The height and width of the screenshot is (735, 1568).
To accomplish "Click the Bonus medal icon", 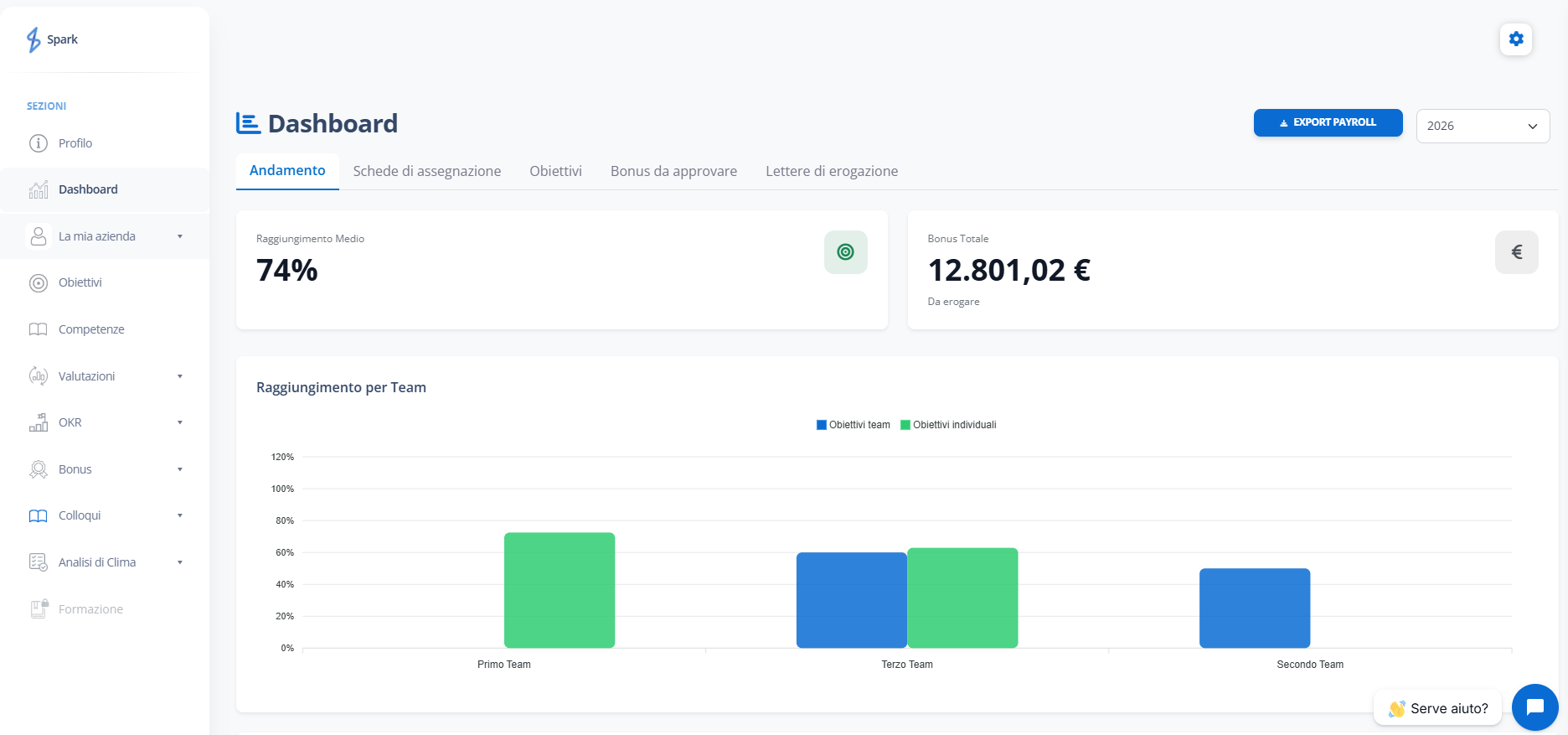I will pyautogui.click(x=39, y=469).
